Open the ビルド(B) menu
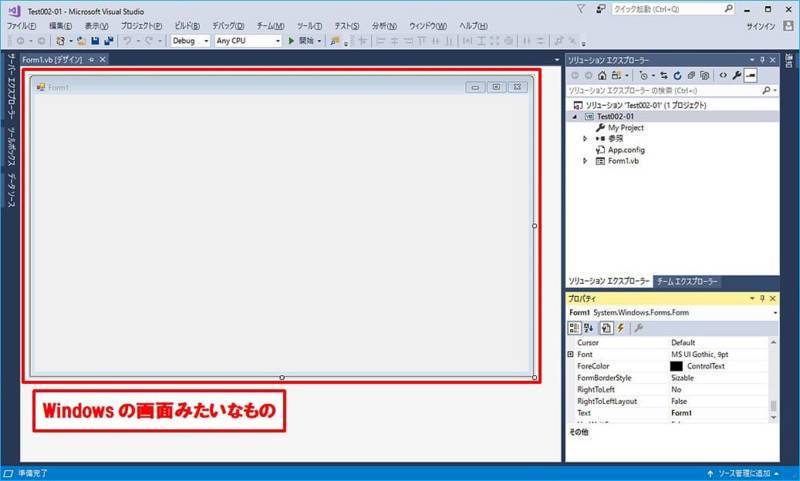Viewport: 800px width, 481px height. 187,26
